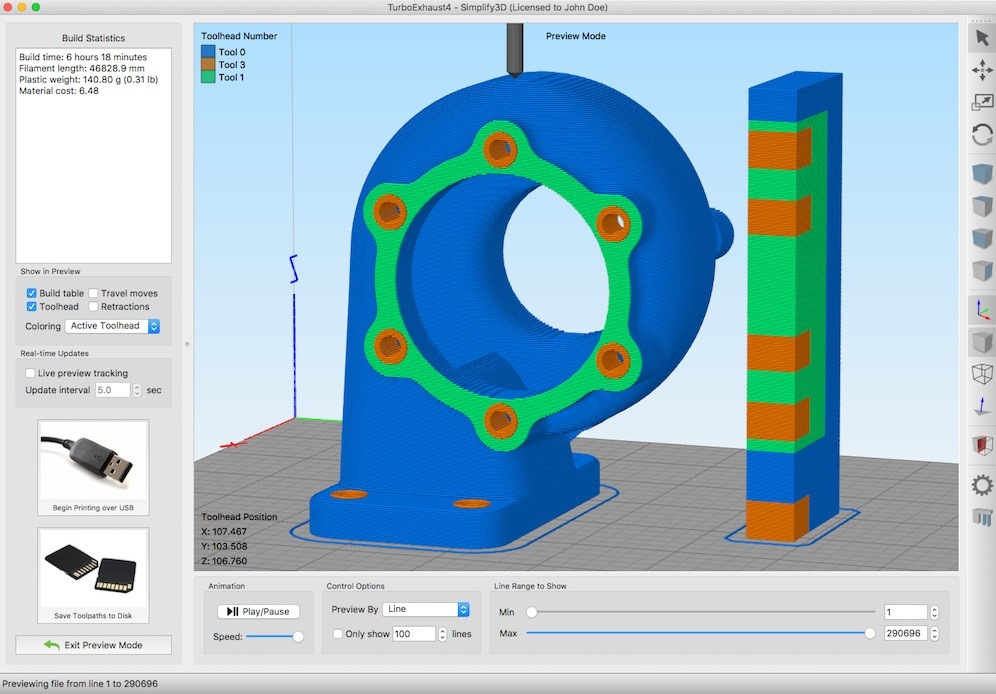Click the Update interval input field
This screenshot has height=694, width=996.
point(113,390)
